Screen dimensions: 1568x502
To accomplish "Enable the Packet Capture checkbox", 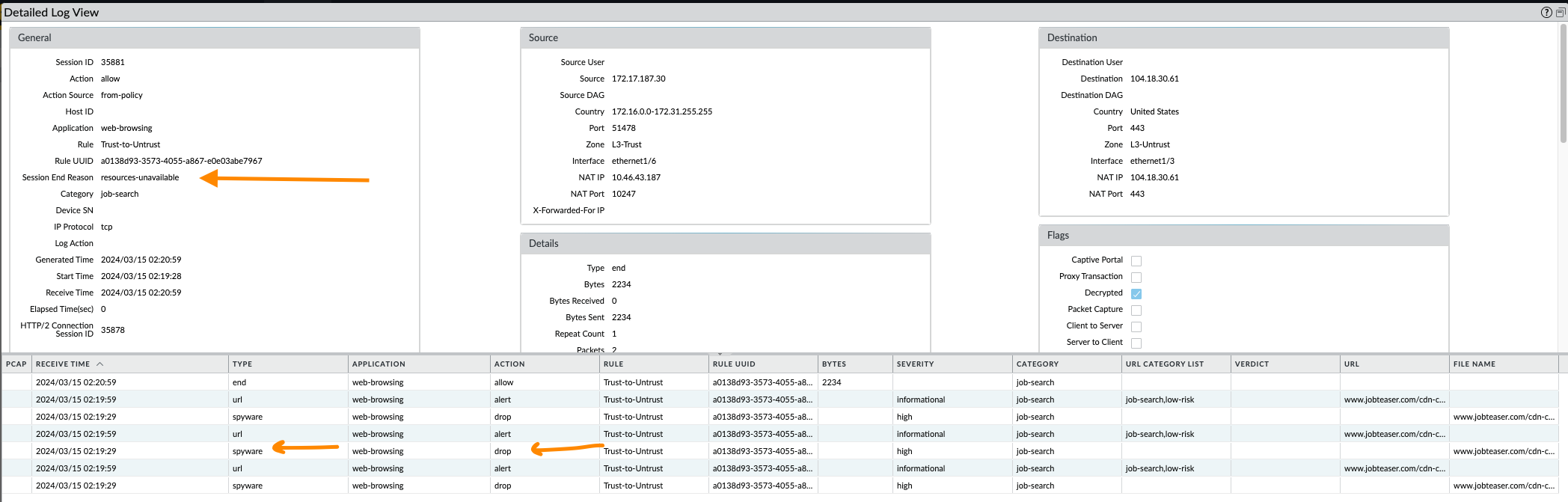I will click(1136, 310).
